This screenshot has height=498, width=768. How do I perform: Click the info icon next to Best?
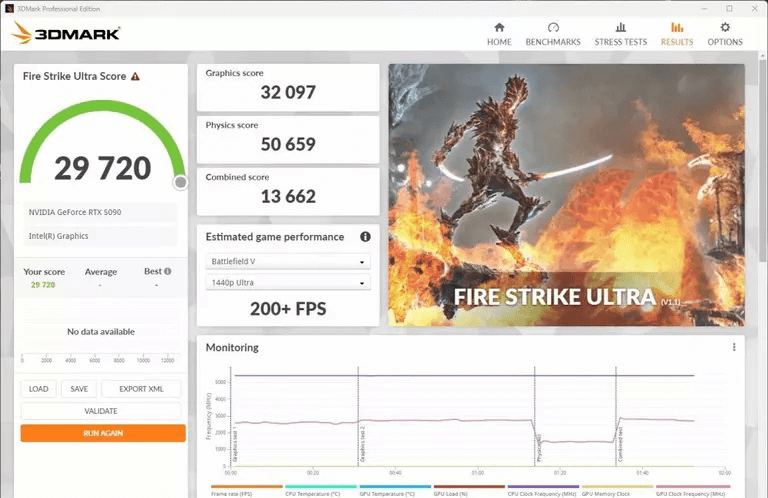(x=167, y=271)
